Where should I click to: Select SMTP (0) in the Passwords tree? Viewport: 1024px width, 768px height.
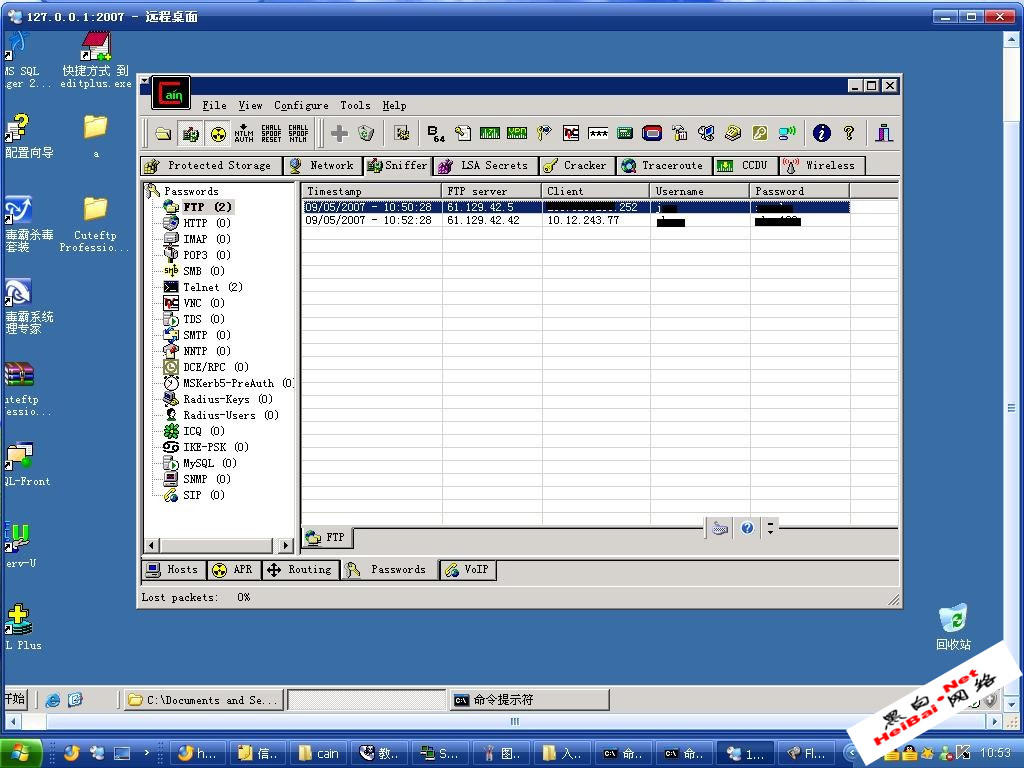(x=206, y=335)
